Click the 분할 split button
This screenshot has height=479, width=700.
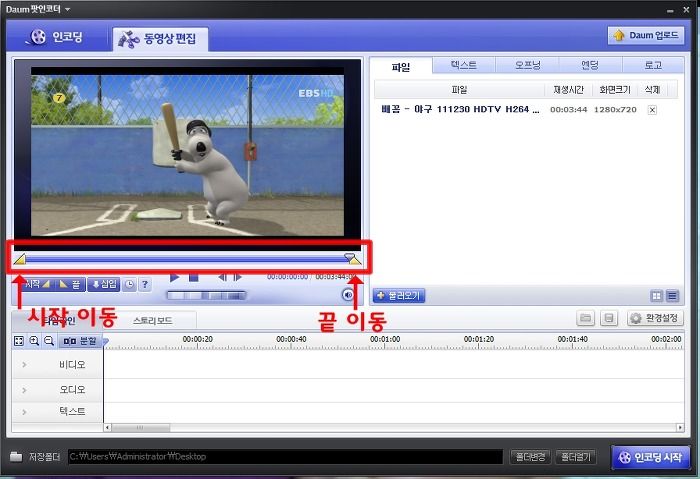pyautogui.click(x=80, y=342)
